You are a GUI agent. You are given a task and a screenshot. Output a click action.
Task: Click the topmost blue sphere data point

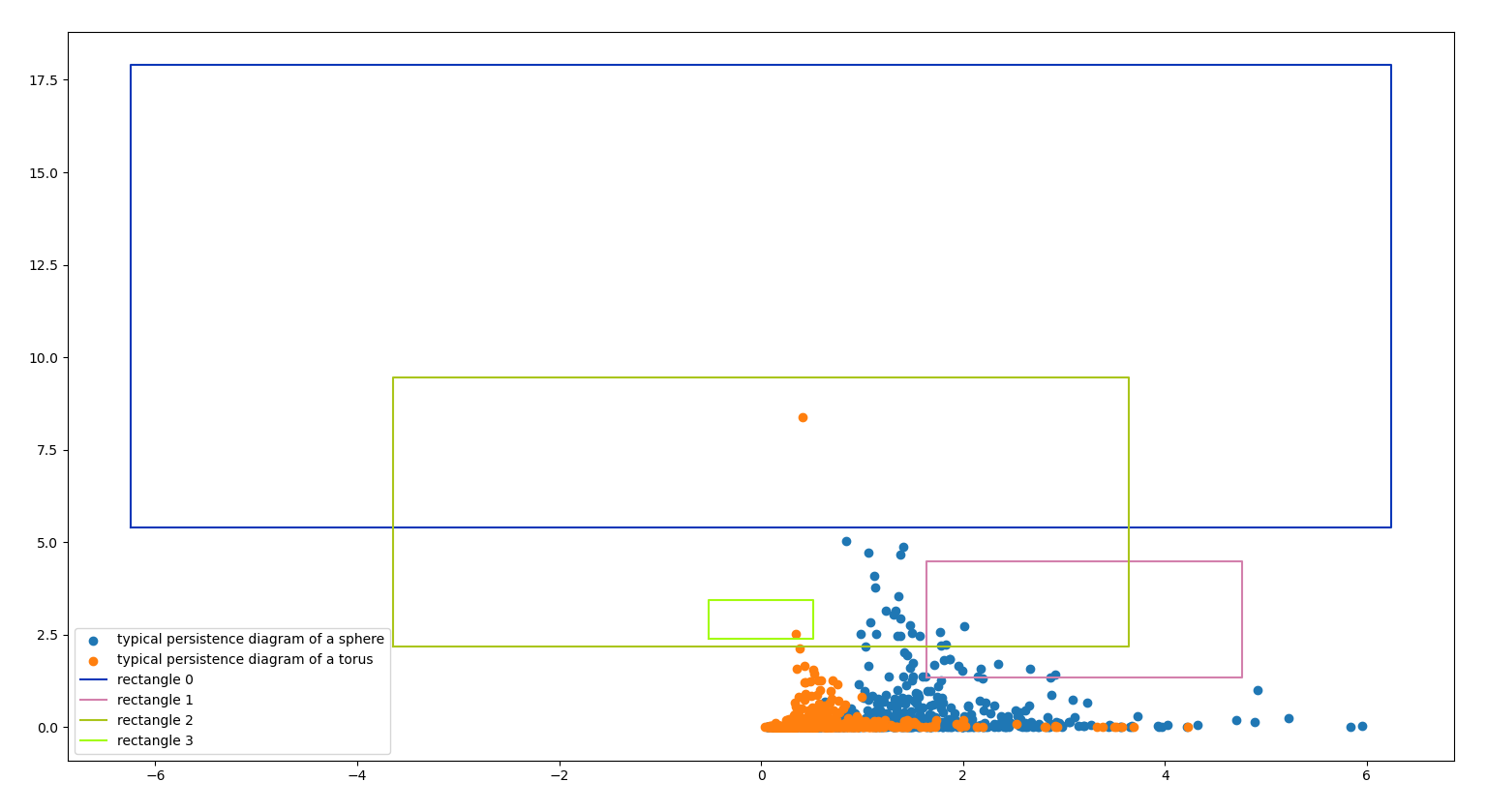tap(846, 542)
